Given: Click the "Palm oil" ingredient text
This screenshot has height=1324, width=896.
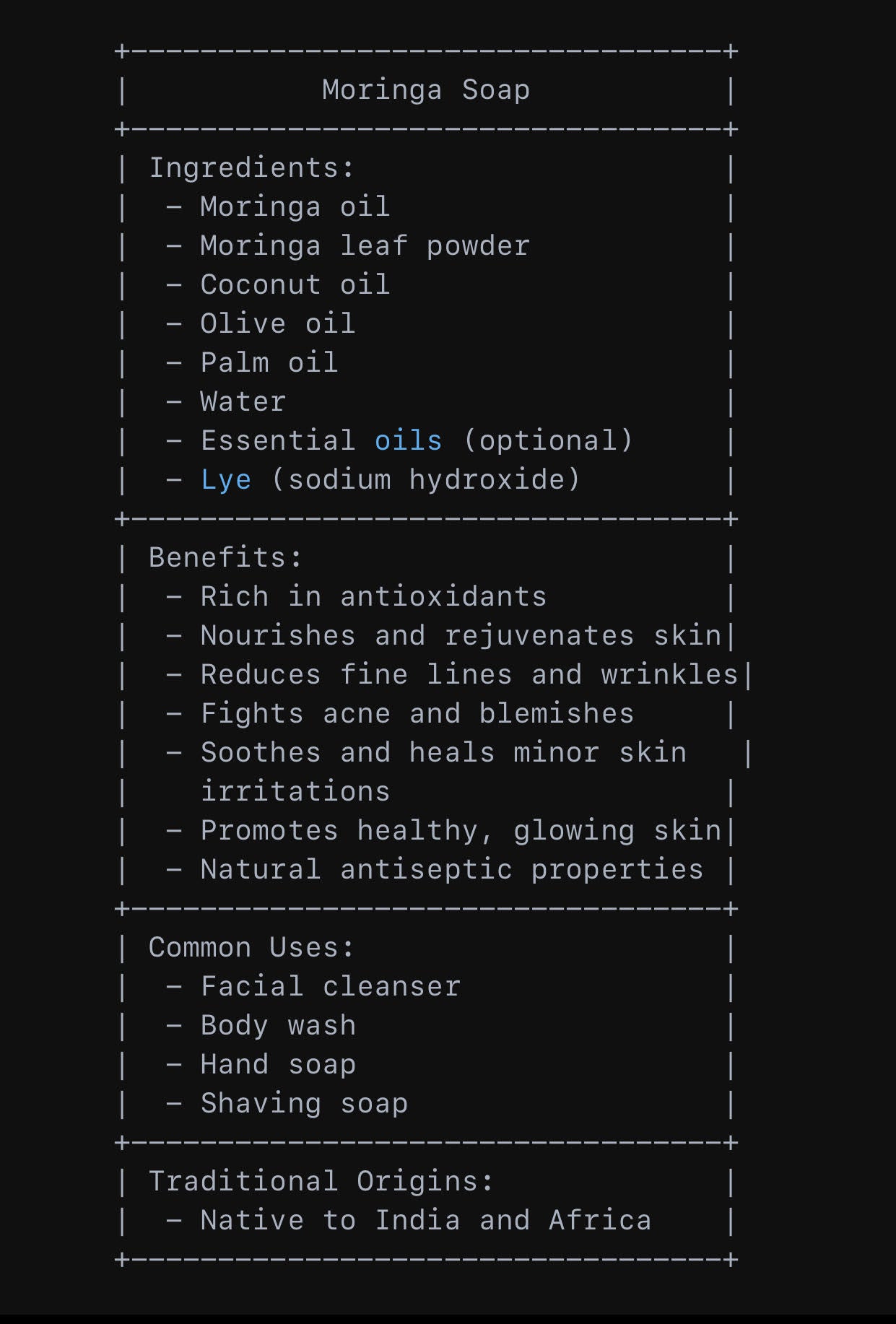Looking at the screenshot, I should (269, 362).
